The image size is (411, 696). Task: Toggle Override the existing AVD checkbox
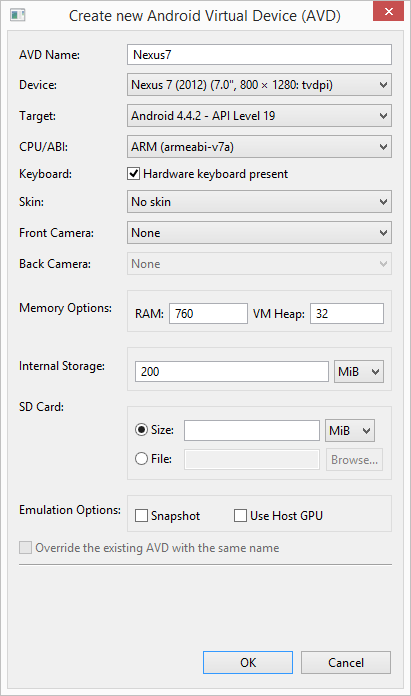coord(25,548)
